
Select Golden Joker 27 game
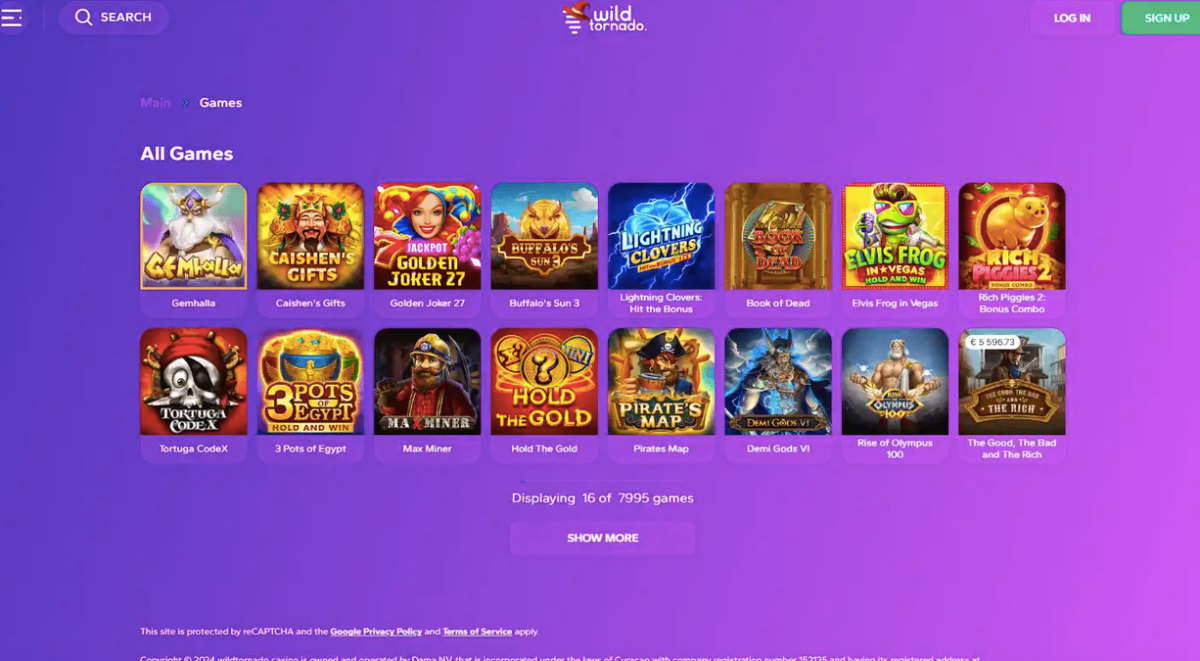428,236
